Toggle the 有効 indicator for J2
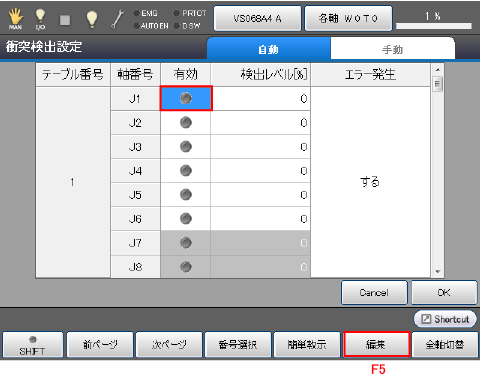 [x=186, y=123]
